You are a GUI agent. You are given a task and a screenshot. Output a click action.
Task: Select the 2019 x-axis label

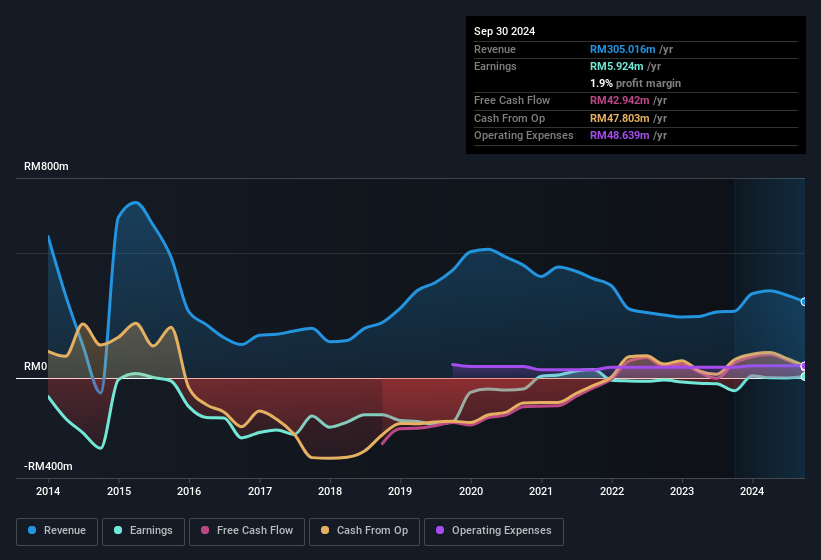tap(400, 491)
